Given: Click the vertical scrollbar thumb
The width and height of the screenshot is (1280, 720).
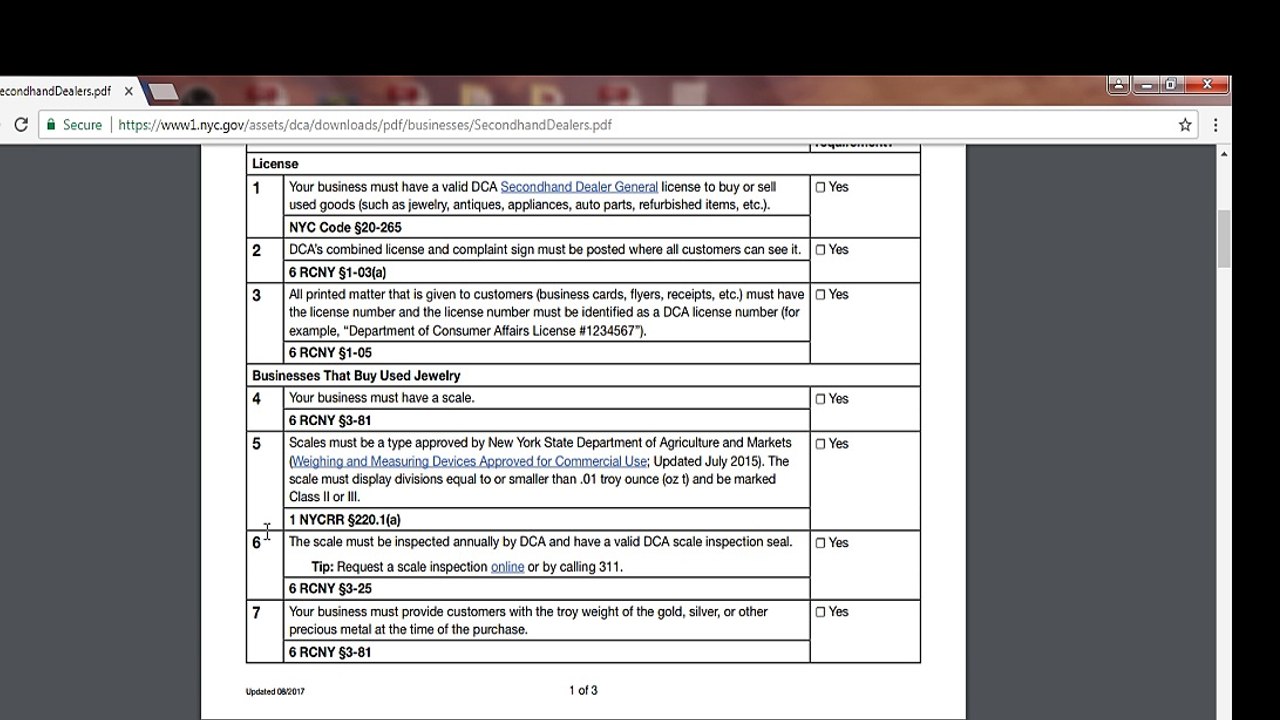Looking at the screenshot, I should tap(1224, 240).
